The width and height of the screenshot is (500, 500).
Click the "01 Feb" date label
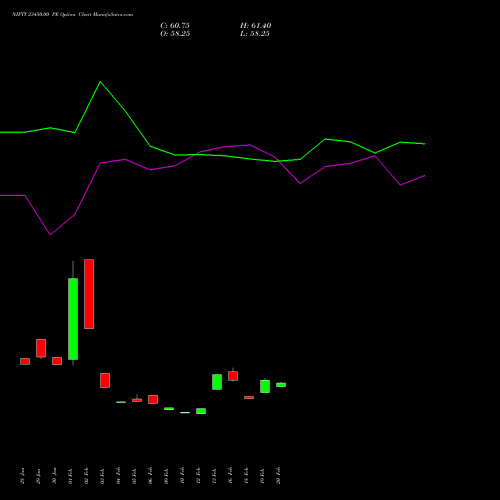point(71,476)
